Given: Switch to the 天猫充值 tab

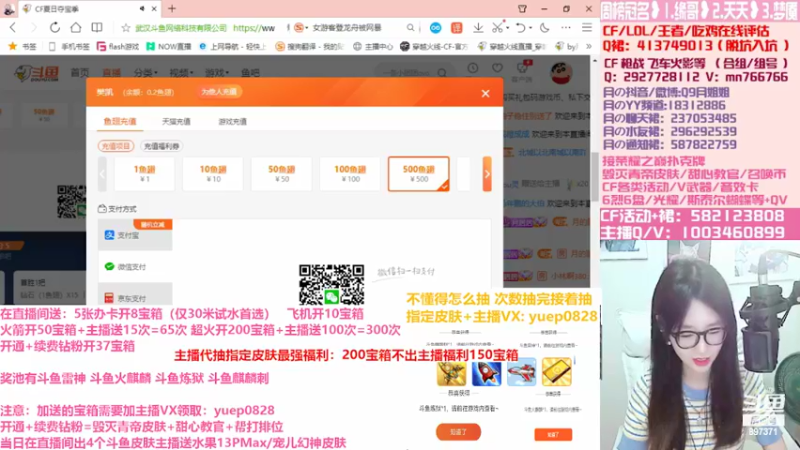Looking at the screenshot, I should pyautogui.click(x=176, y=121).
